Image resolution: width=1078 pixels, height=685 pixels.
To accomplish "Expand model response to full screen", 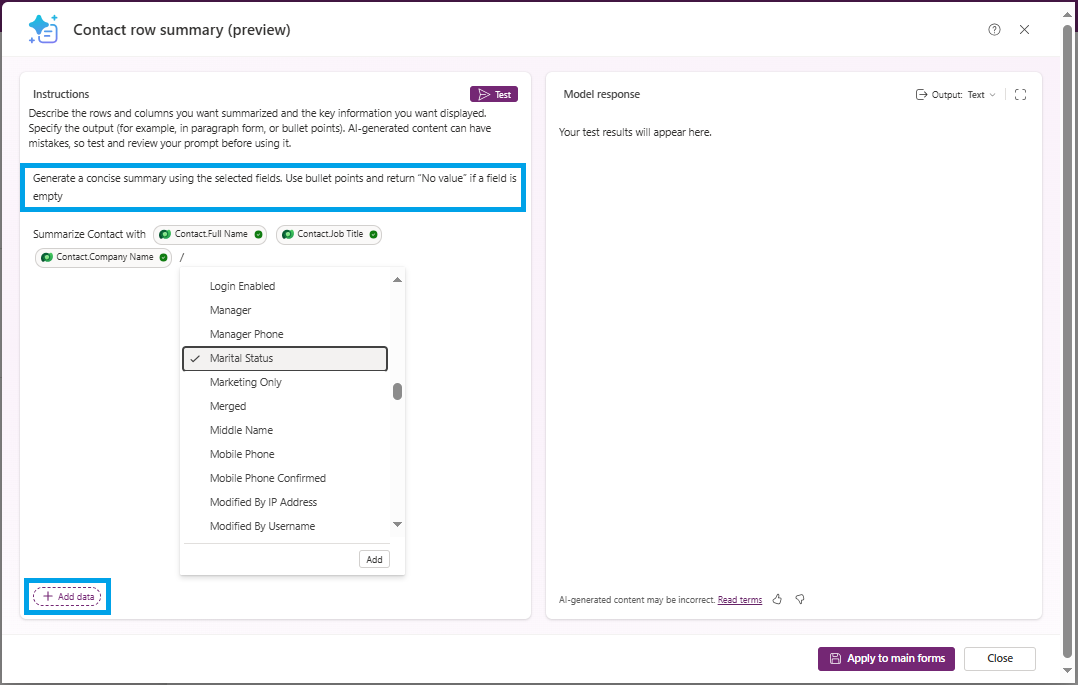I will pos(1020,95).
